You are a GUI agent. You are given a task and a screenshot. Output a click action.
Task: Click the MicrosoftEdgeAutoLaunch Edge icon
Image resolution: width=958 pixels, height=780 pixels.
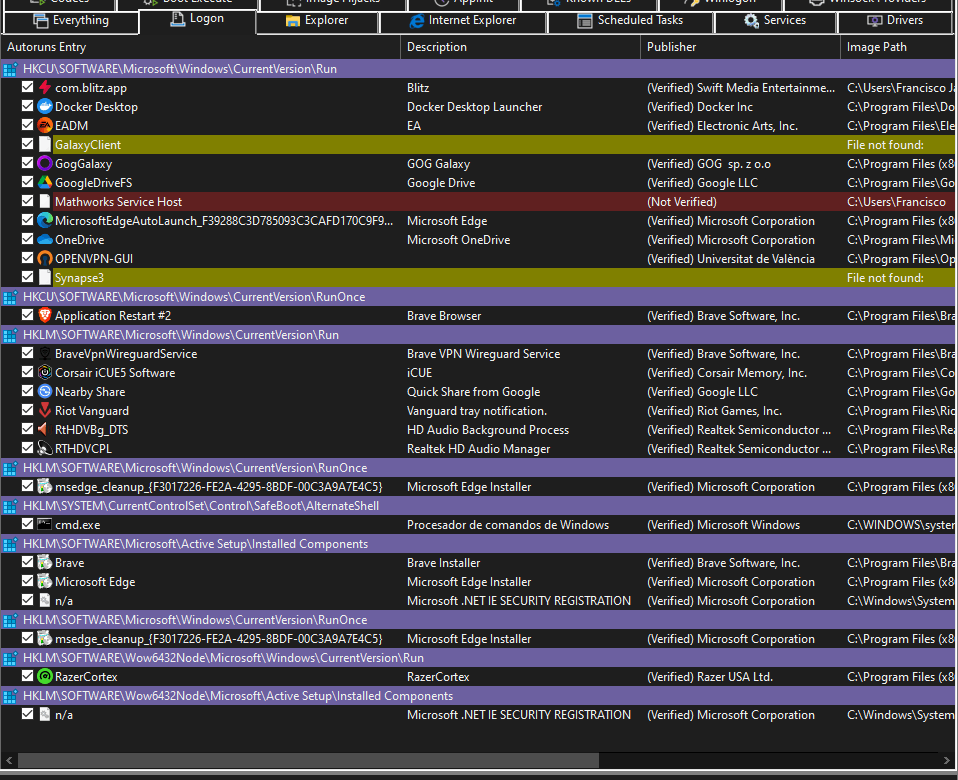(45, 220)
